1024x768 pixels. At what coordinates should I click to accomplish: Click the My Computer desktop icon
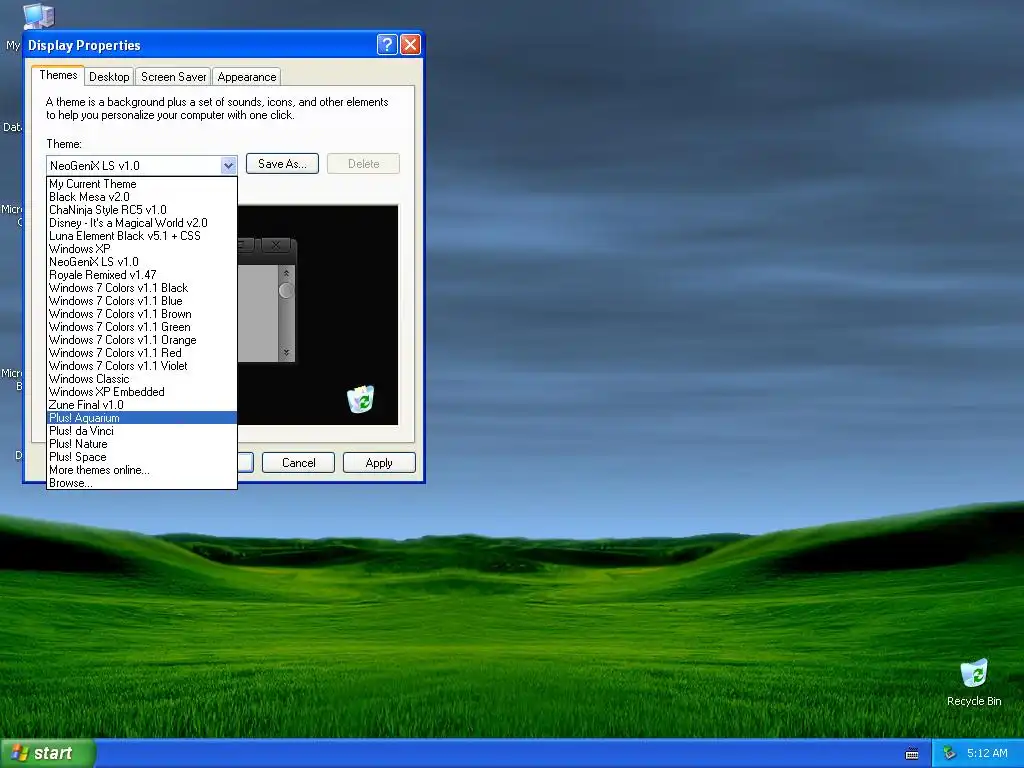click(x=39, y=17)
